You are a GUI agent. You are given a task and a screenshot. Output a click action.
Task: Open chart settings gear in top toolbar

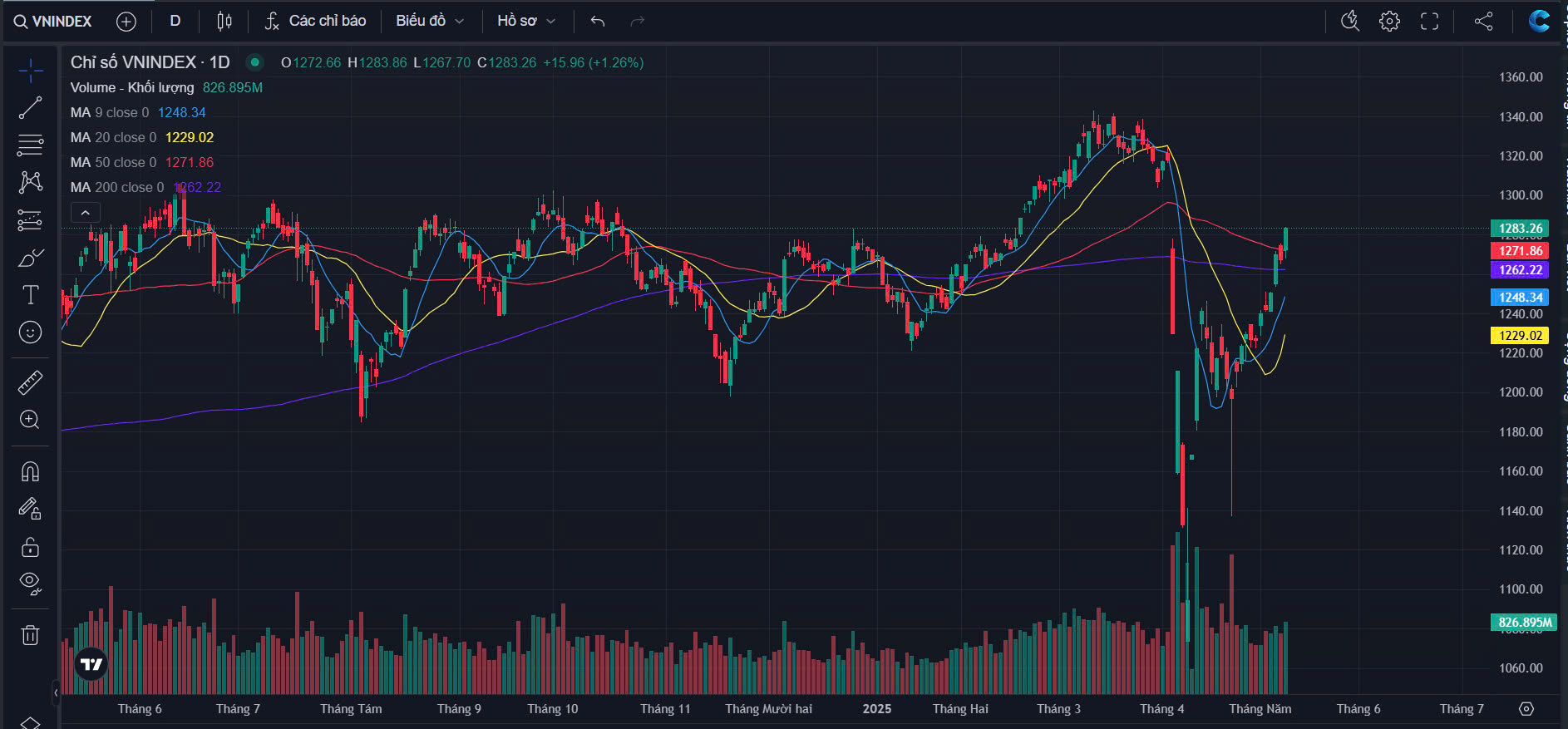(1389, 21)
